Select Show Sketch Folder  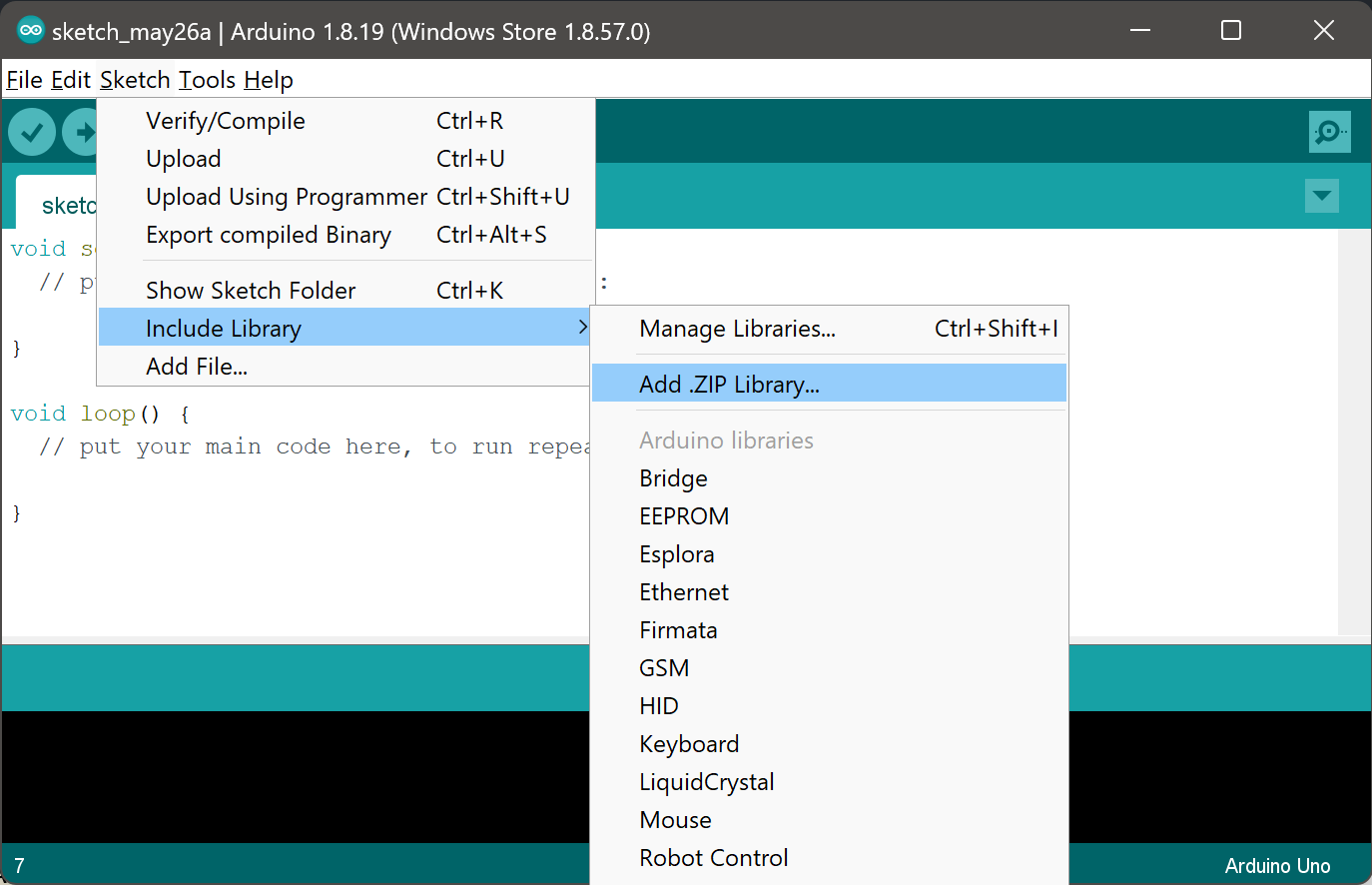tap(345, 291)
